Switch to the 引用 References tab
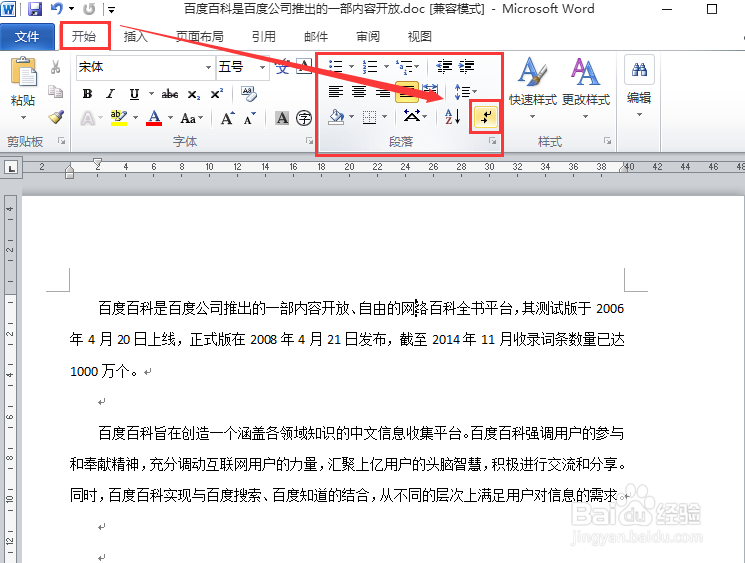 click(x=264, y=37)
